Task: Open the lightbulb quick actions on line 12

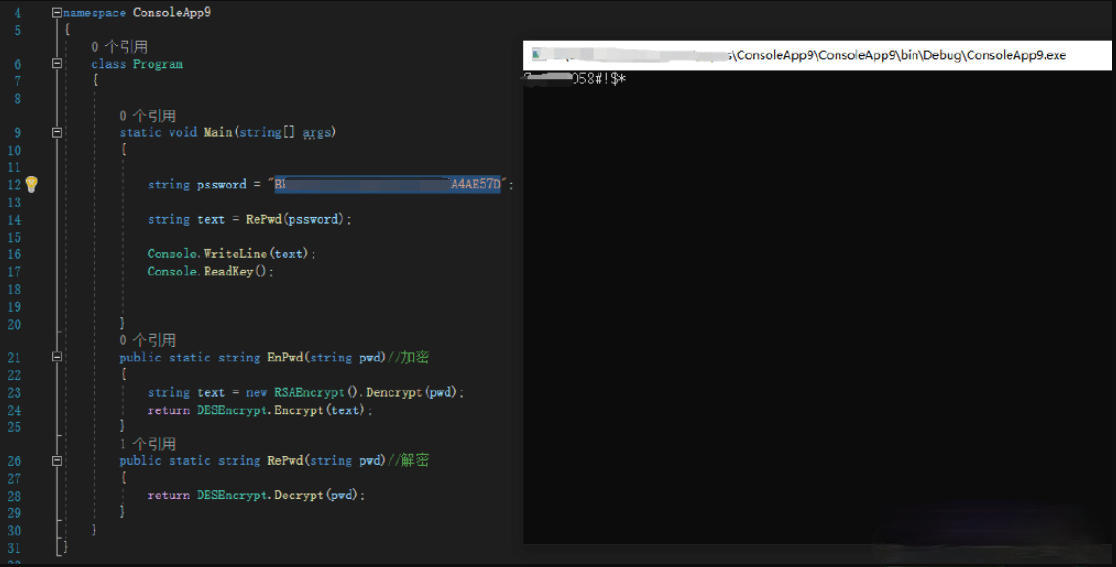Action: [x=31, y=184]
